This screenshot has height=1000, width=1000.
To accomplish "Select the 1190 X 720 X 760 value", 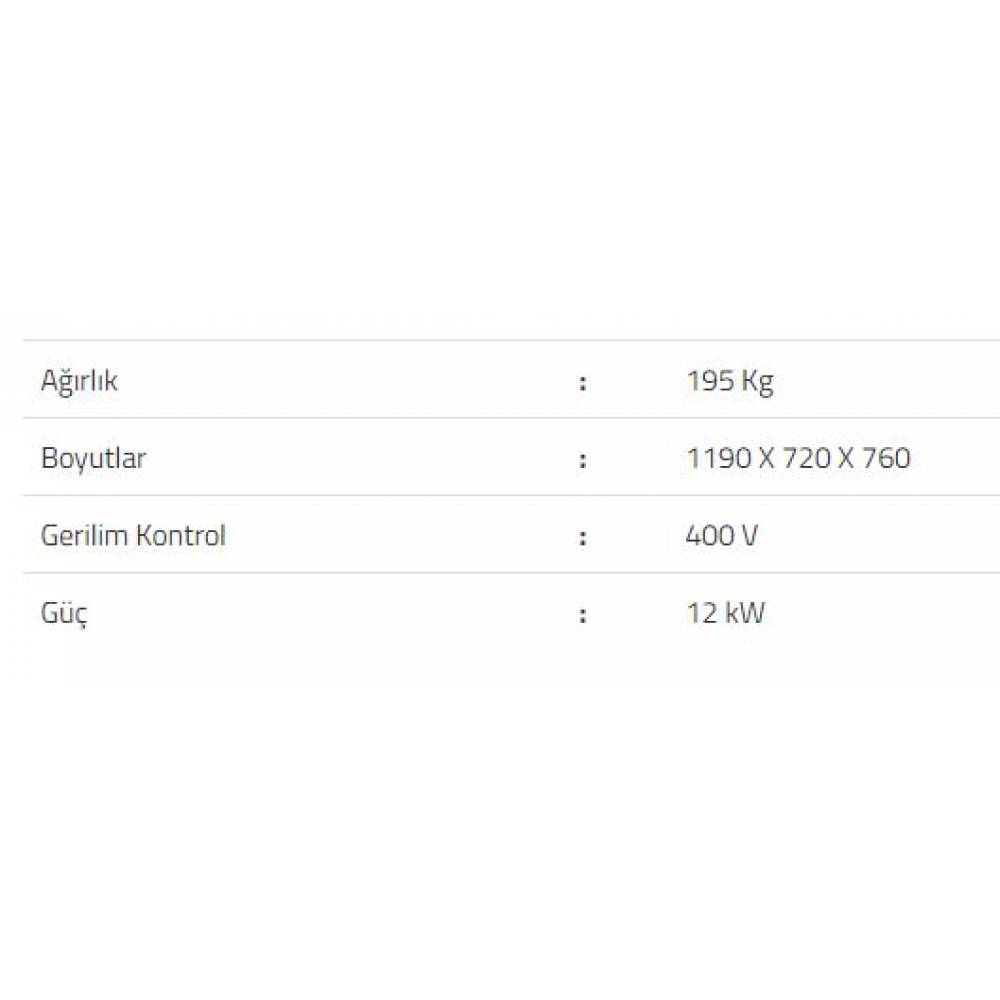I will (798, 458).
